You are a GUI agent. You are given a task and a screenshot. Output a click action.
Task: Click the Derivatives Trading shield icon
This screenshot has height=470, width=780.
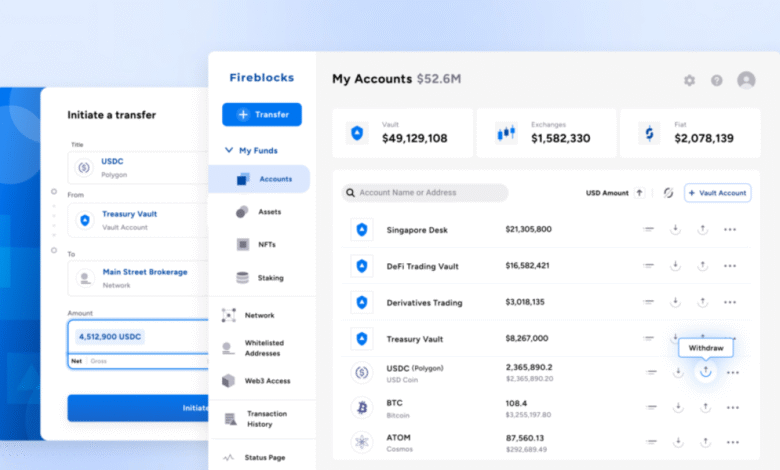point(362,302)
